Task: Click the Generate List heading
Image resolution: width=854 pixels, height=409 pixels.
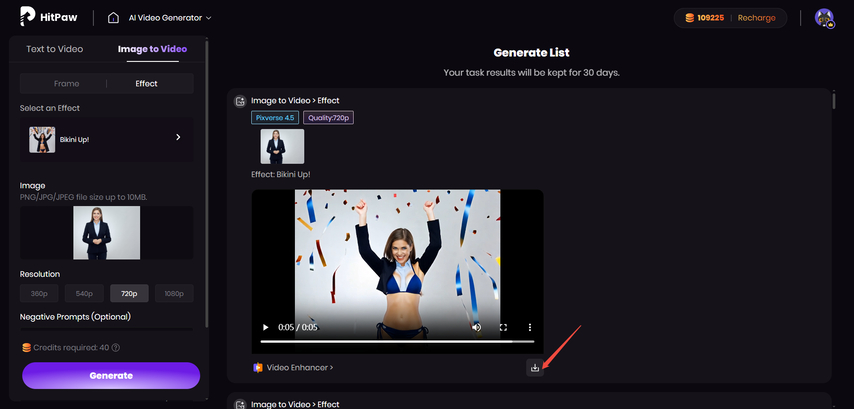Action: (x=532, y=53)
